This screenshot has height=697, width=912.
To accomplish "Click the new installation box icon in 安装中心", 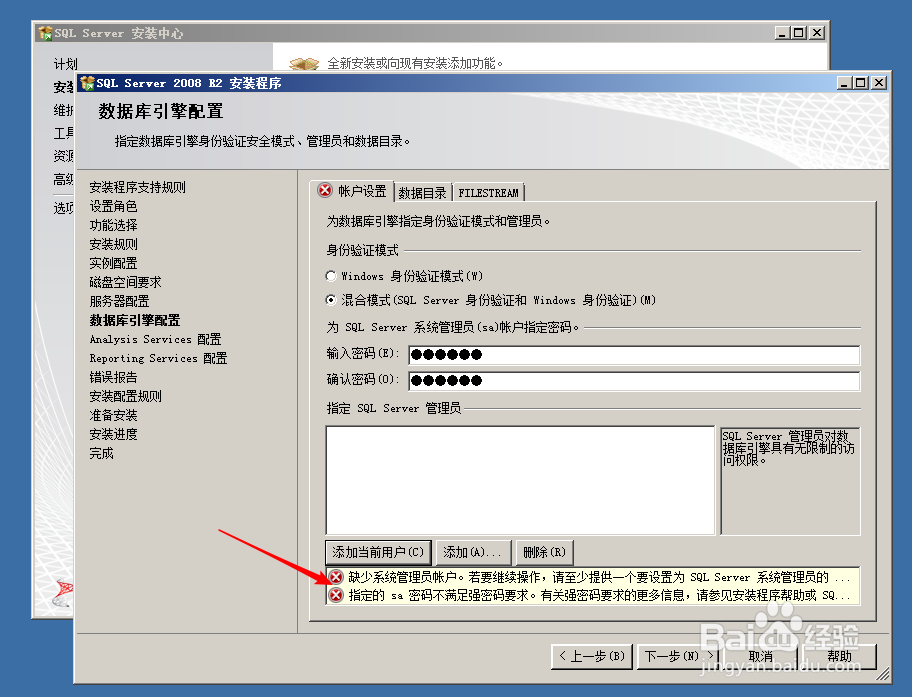I will [304, 63].
